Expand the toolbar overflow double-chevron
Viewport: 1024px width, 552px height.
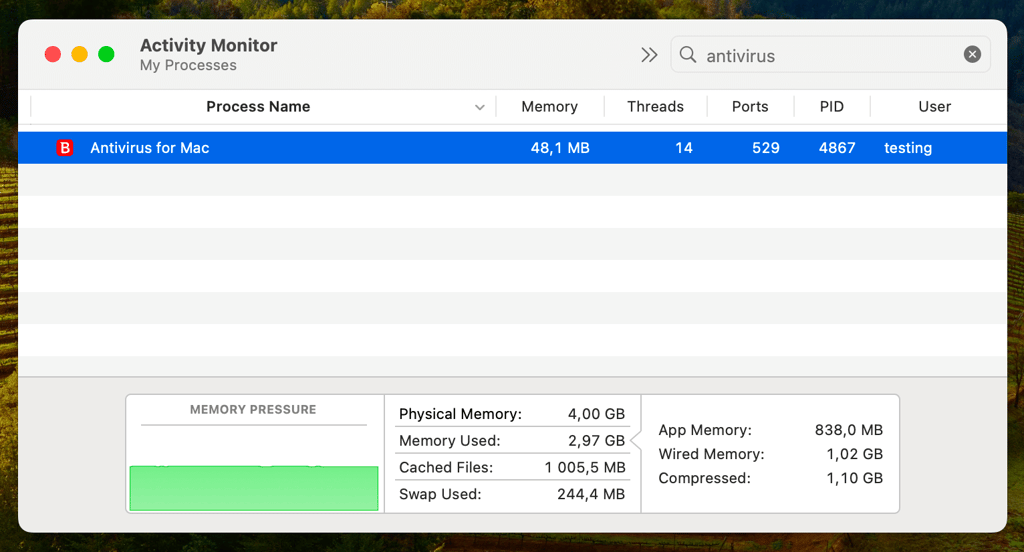pos(648,55)
